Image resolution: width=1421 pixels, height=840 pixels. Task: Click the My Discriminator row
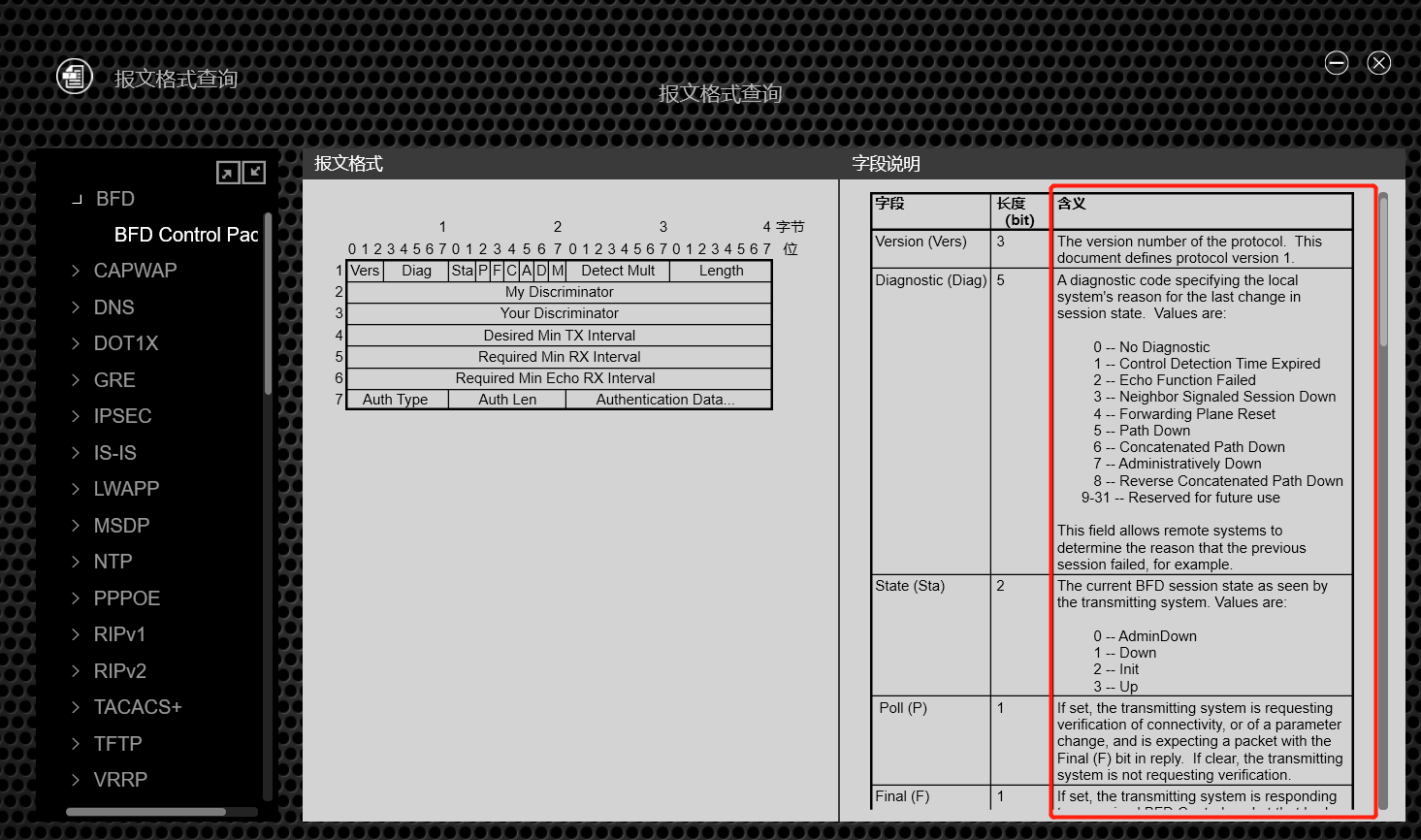click(559, 292)
